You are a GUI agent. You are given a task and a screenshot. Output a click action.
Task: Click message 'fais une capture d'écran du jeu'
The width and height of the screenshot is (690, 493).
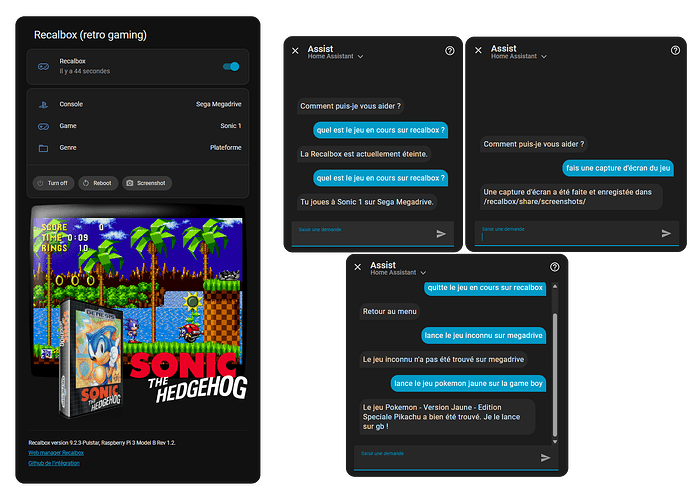618,168
